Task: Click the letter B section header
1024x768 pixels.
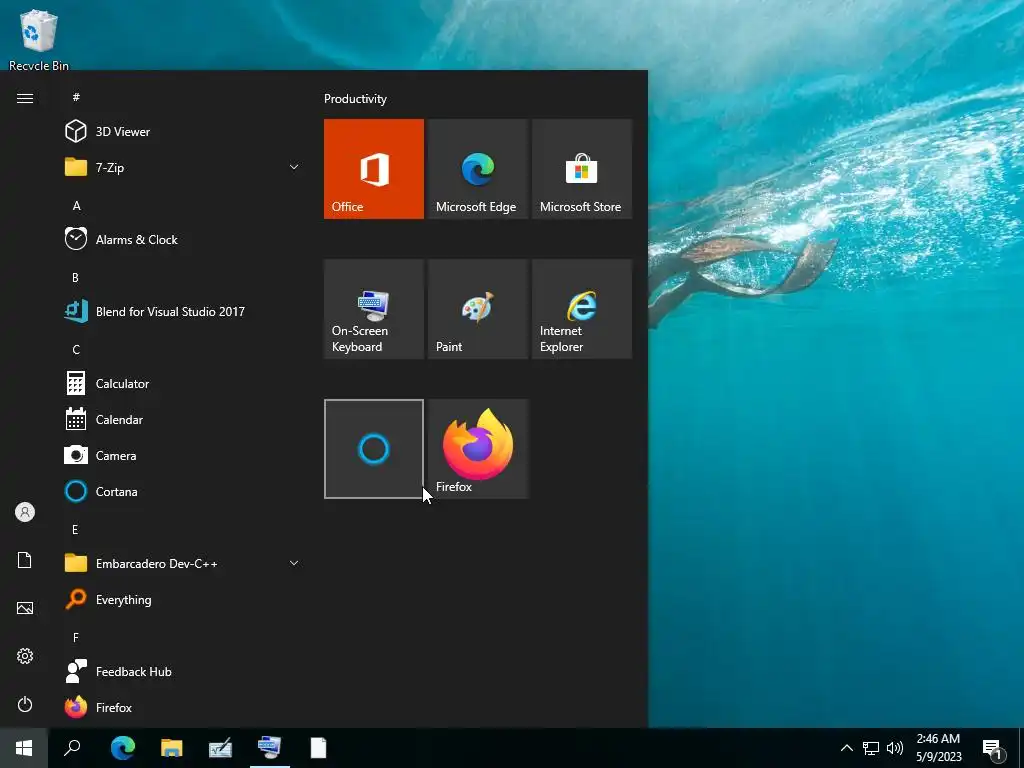Action: pos(76,278)
